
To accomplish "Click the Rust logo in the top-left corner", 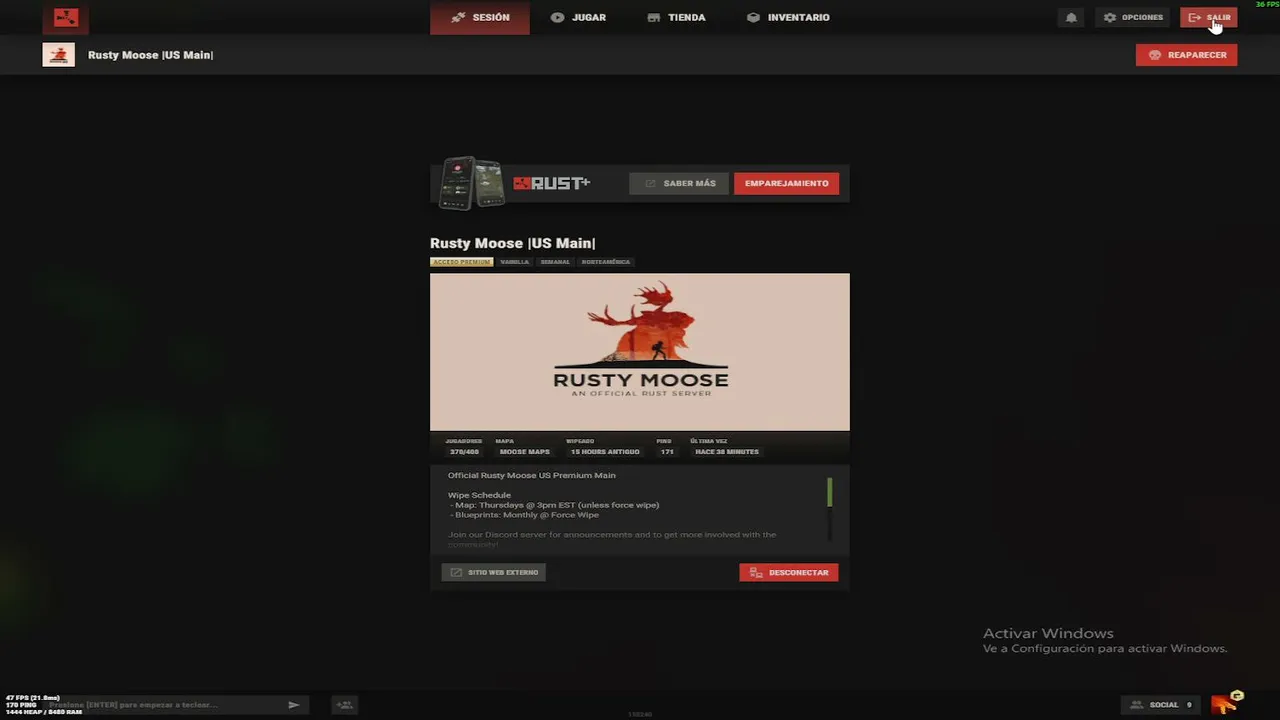I will [x=66, y=17].
